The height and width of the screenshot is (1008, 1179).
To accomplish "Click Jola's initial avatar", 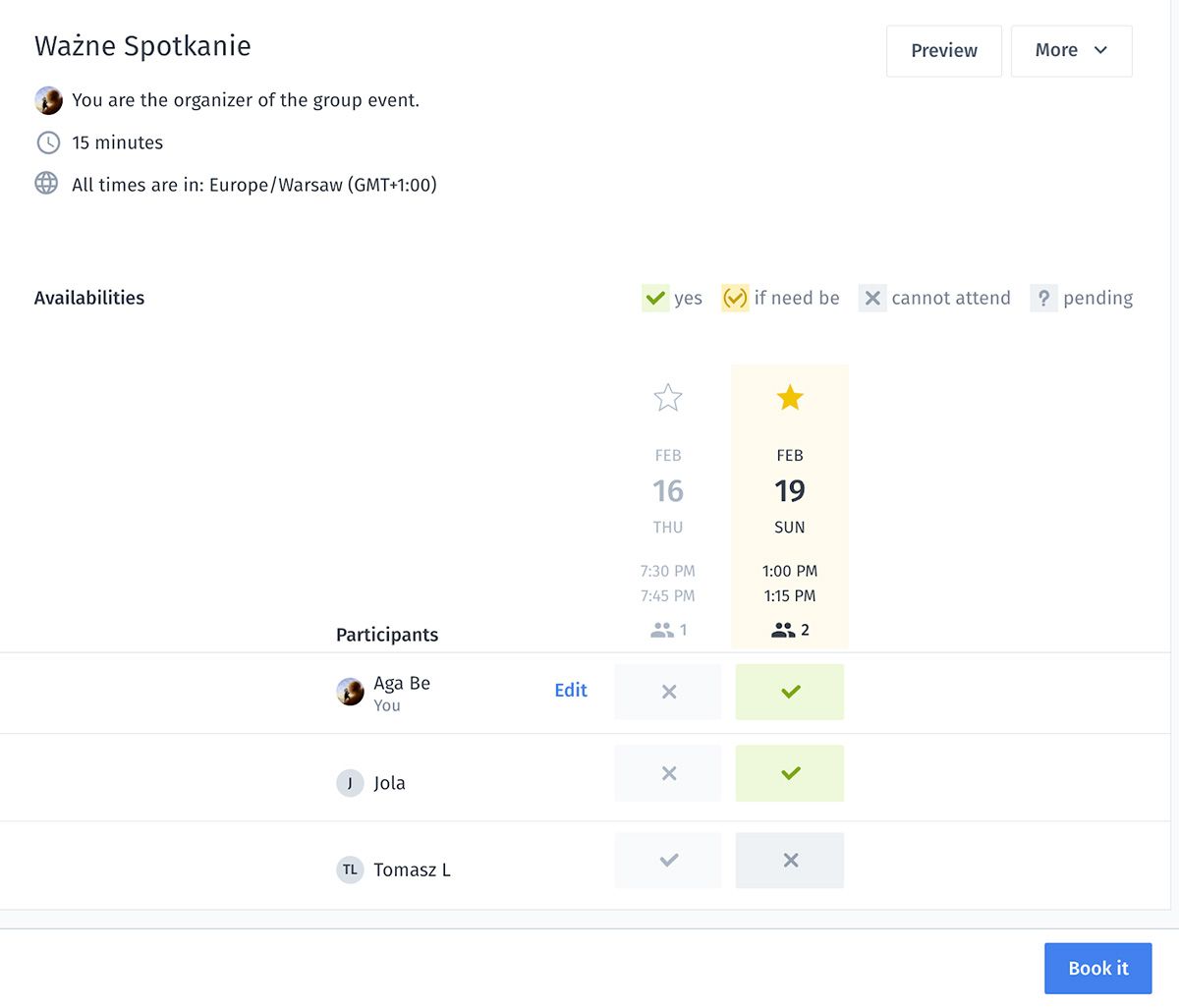I will click(x=350, y=783).
